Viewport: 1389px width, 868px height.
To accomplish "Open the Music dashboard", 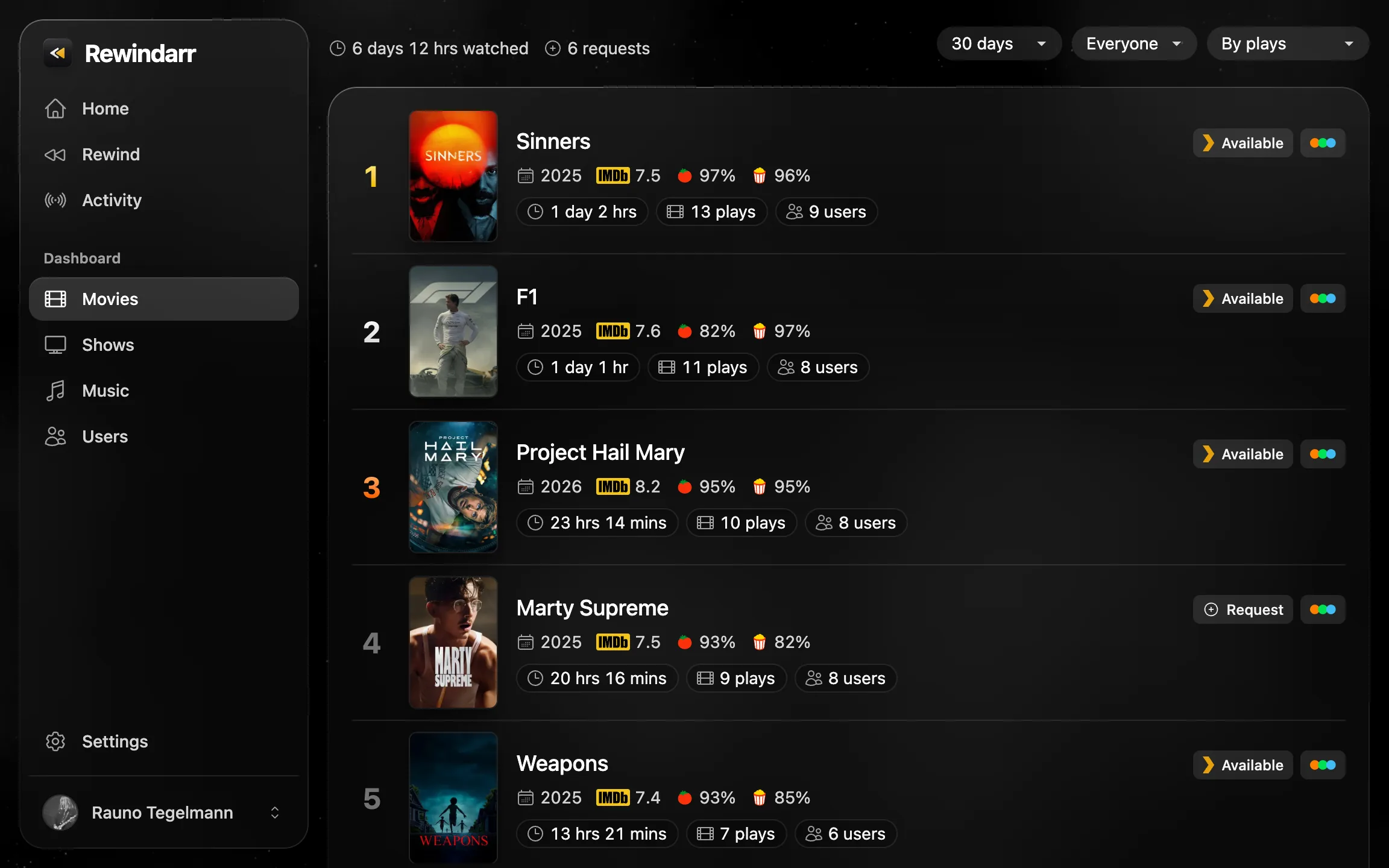I will 164,391.
